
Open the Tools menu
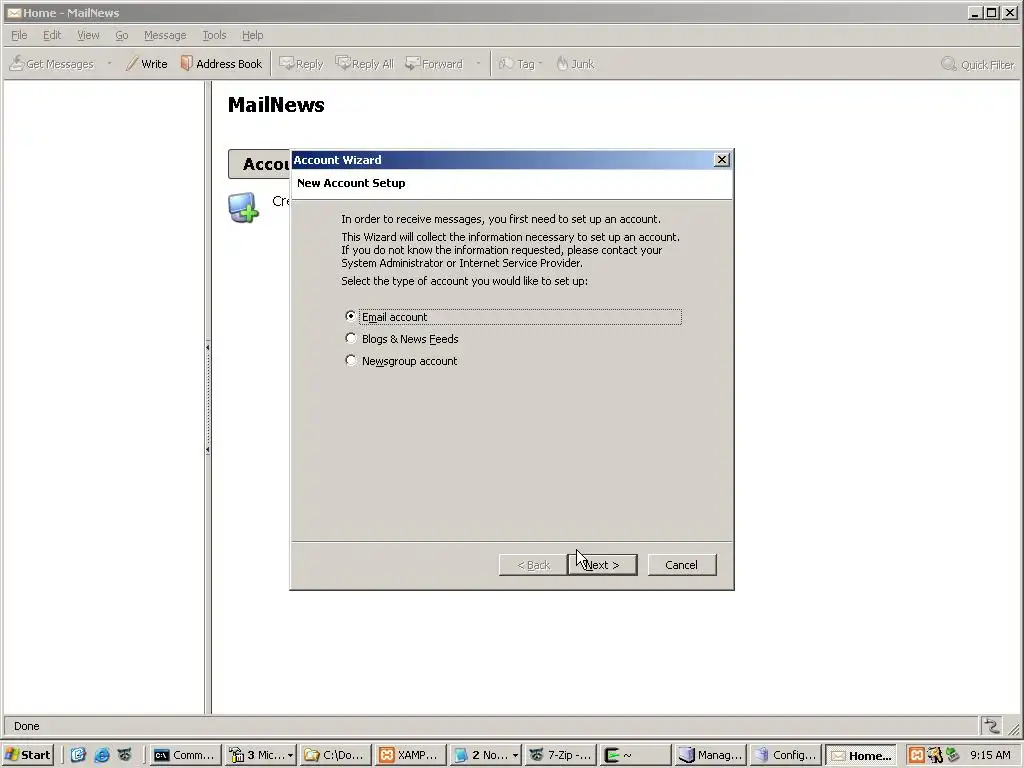click(214, 35)
